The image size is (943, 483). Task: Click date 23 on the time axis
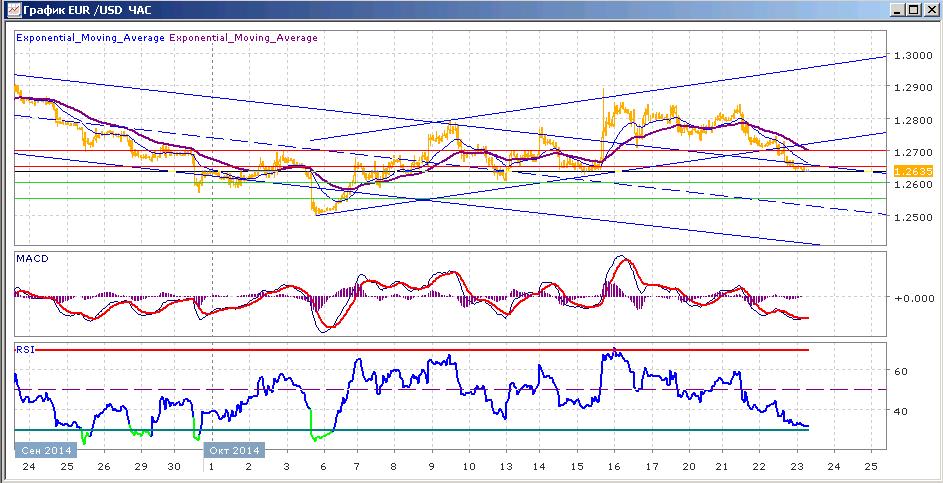coord(797,466)
